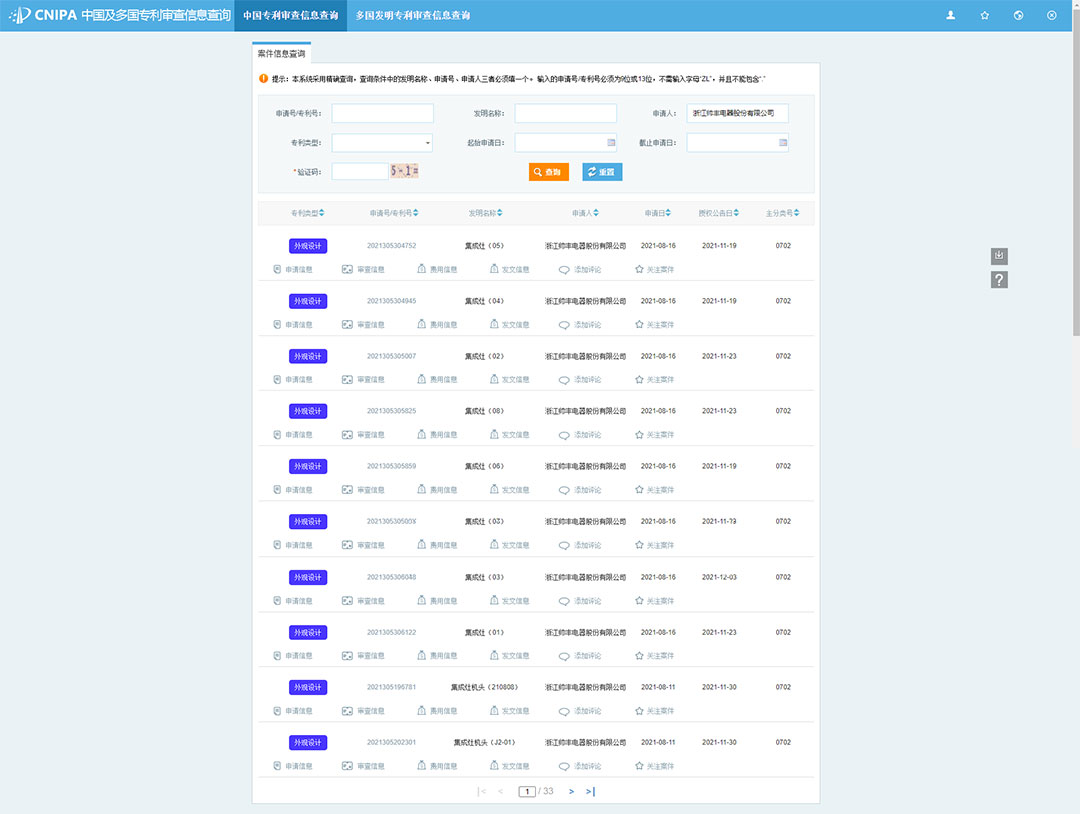The height and width of the screenshot is (814, 1080).
Task: Sort results by 授权公告日 column
Action: 719,213
